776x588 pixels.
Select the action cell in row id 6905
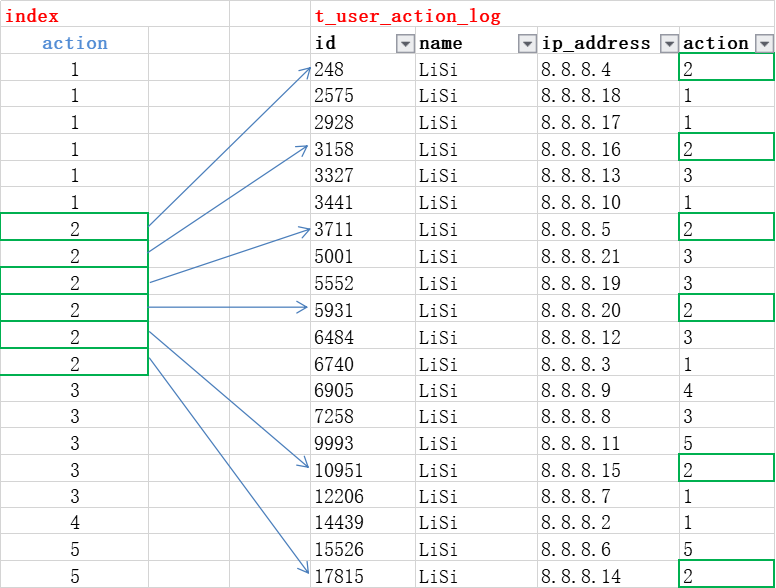[x=727, y=389]
